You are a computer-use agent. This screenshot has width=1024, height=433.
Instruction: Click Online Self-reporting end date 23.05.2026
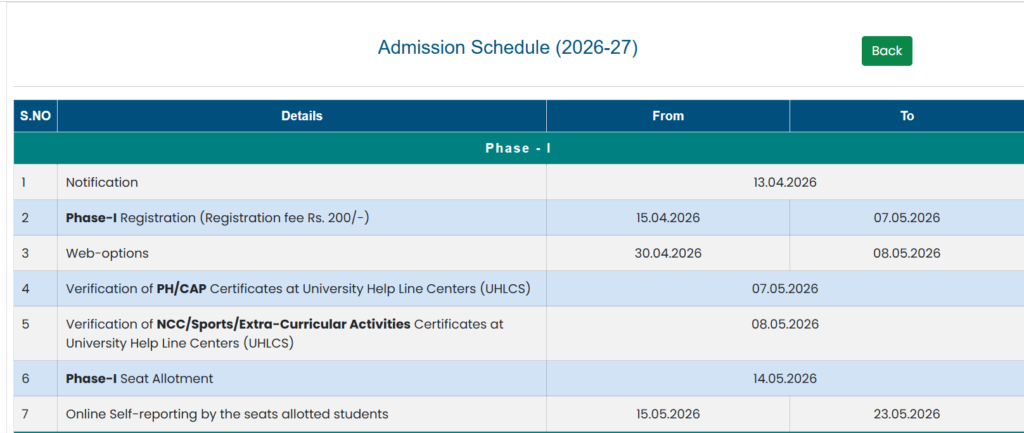click(906, 414)
